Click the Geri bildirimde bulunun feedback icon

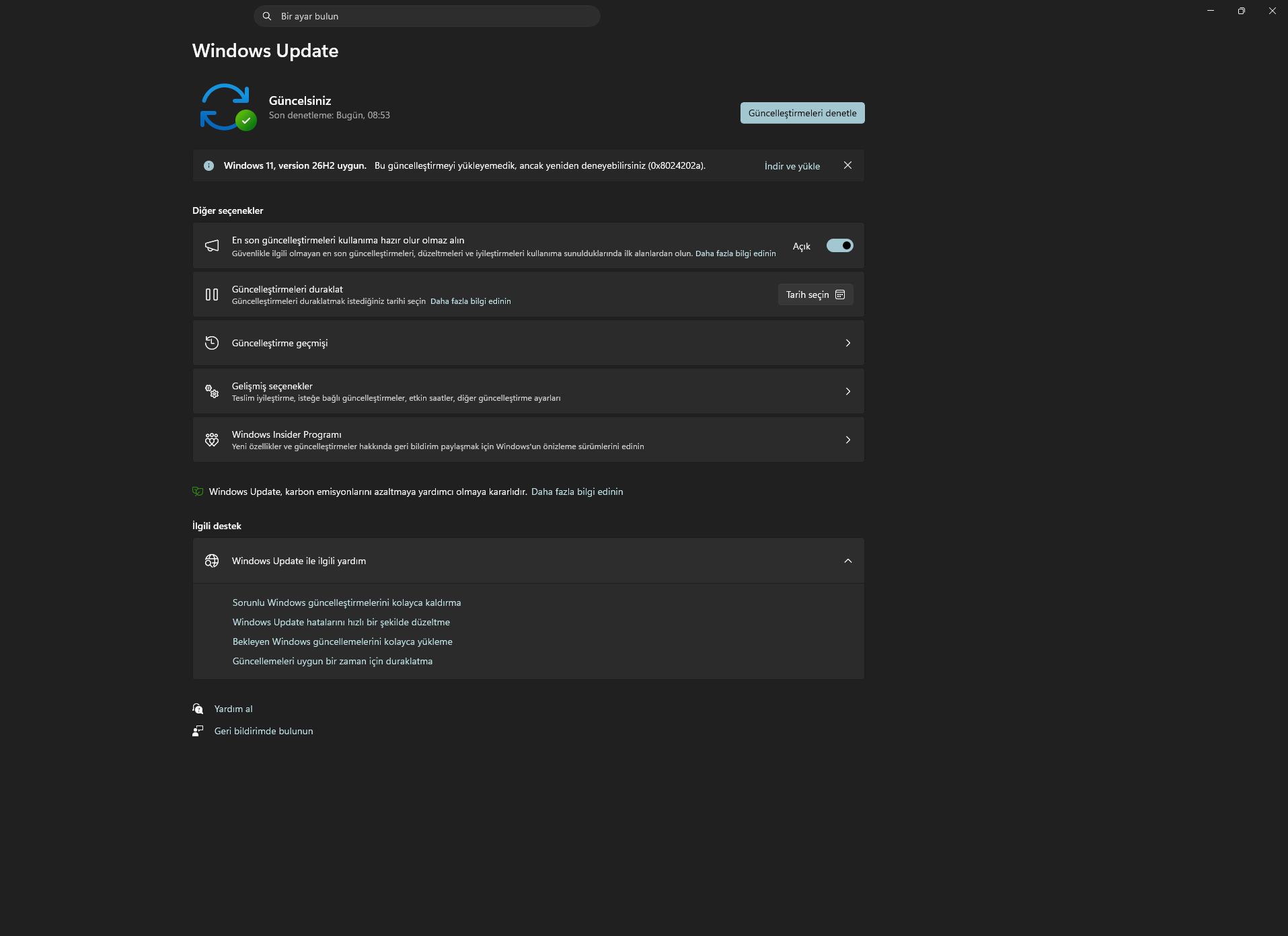[198, 731]
